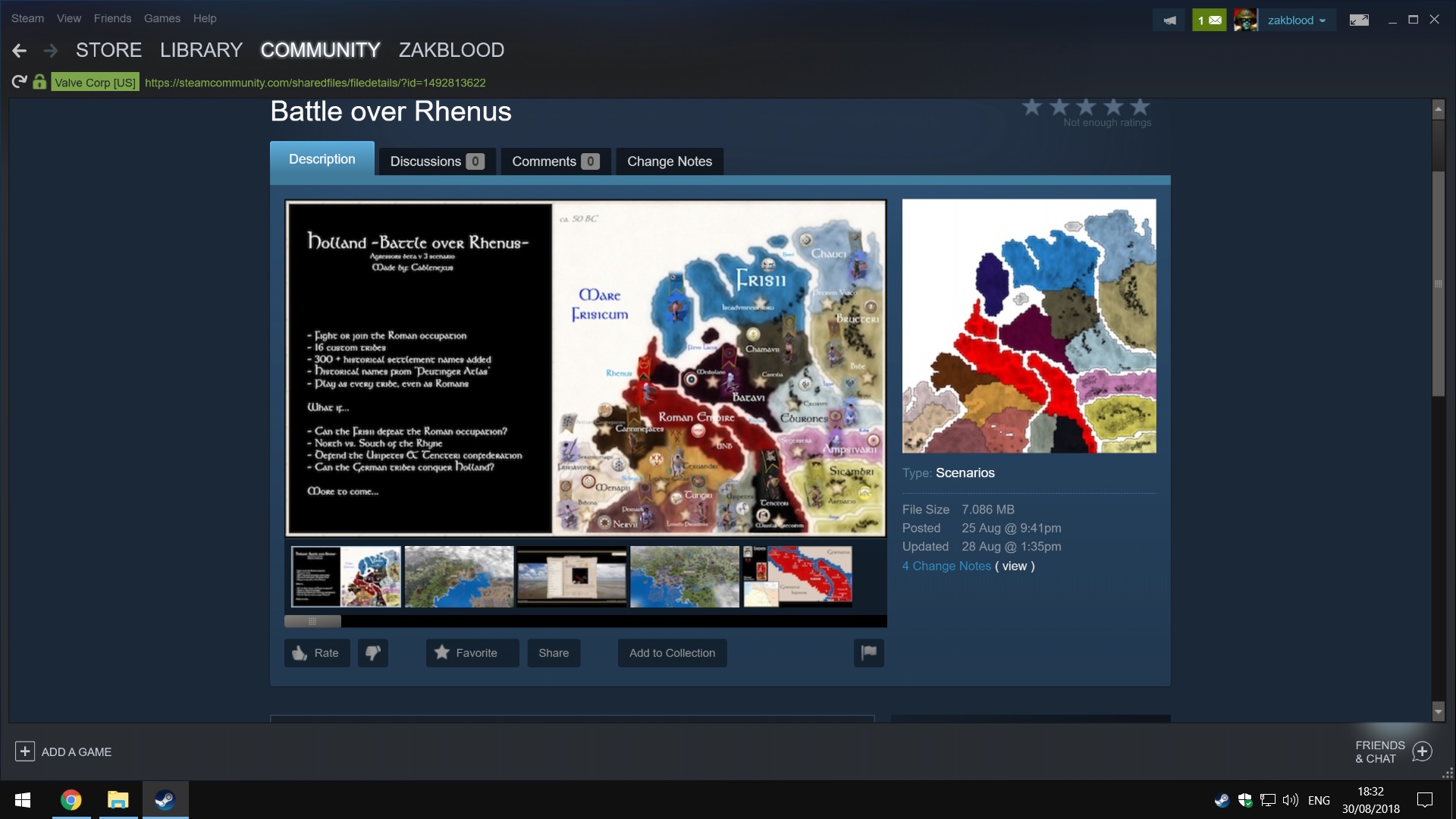This screenshot has width=1456, height=819.
Task: Click the Add a Game plus icon
Action: click(24, 752)
